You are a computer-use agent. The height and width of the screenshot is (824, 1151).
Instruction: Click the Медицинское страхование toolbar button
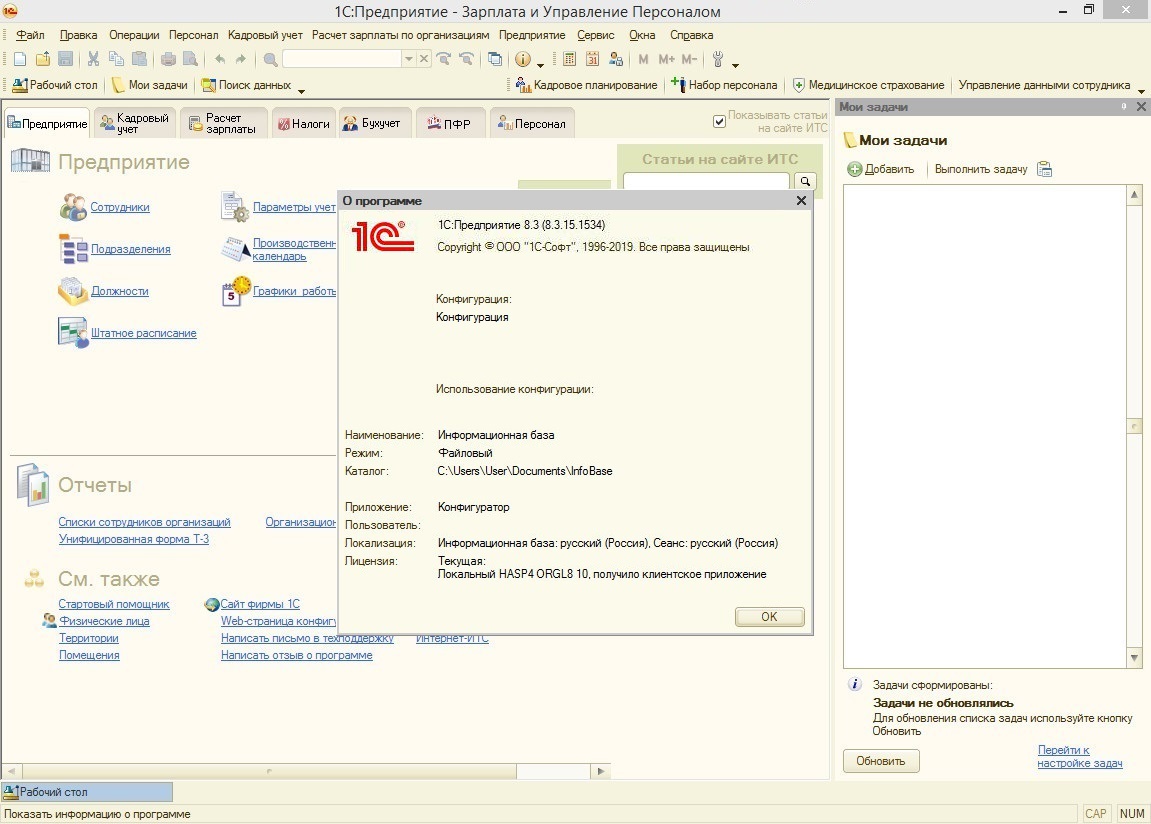869,85
